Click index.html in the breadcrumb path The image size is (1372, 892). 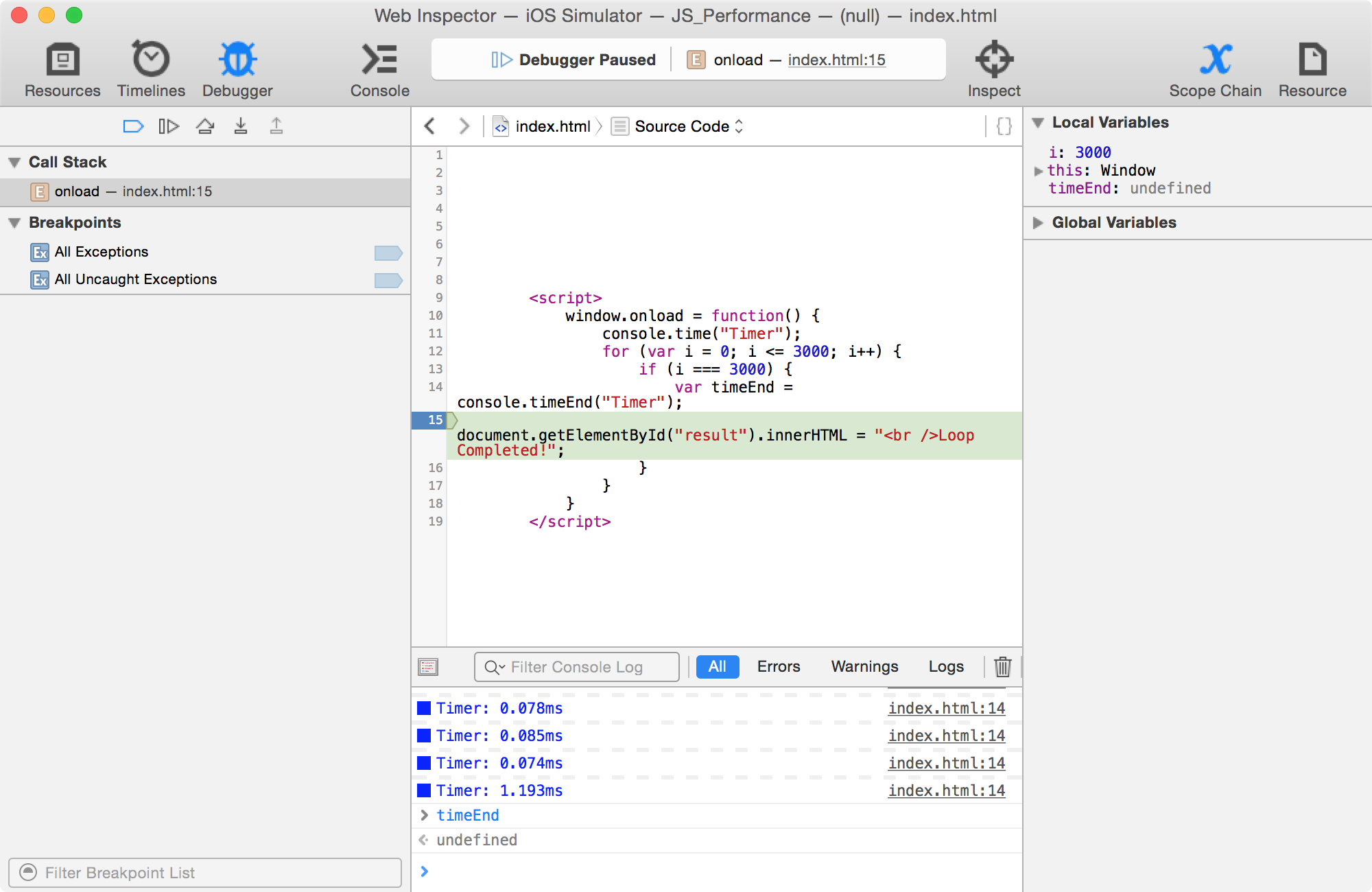(553, 126)
